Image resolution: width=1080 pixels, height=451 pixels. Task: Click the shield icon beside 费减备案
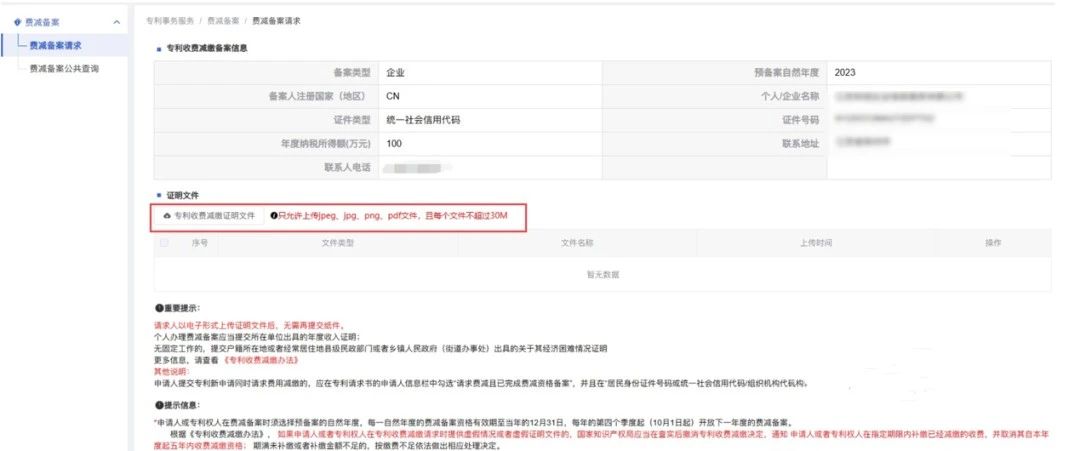point(17,22)
